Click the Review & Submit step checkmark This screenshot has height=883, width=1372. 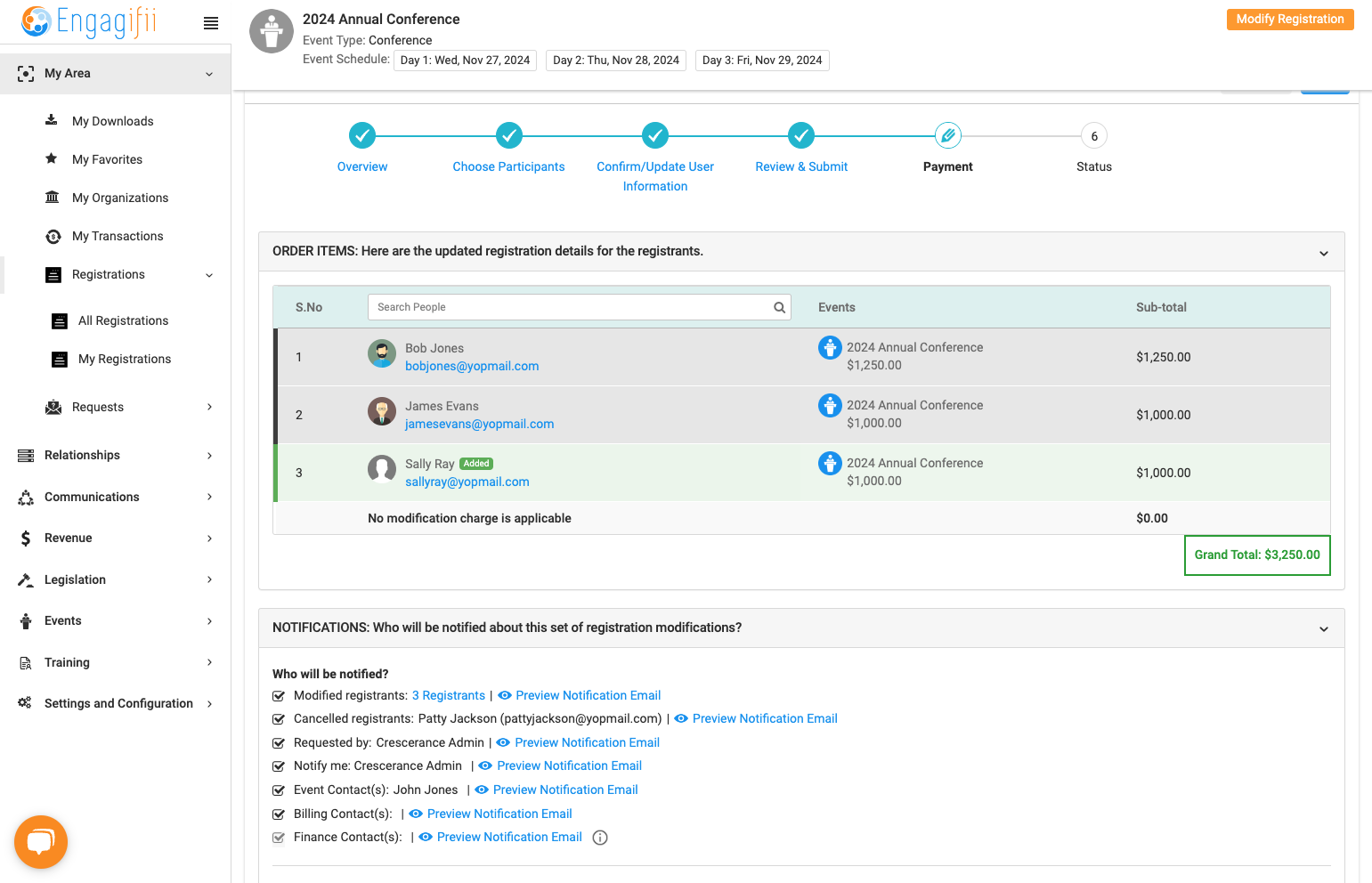point(801,135)
